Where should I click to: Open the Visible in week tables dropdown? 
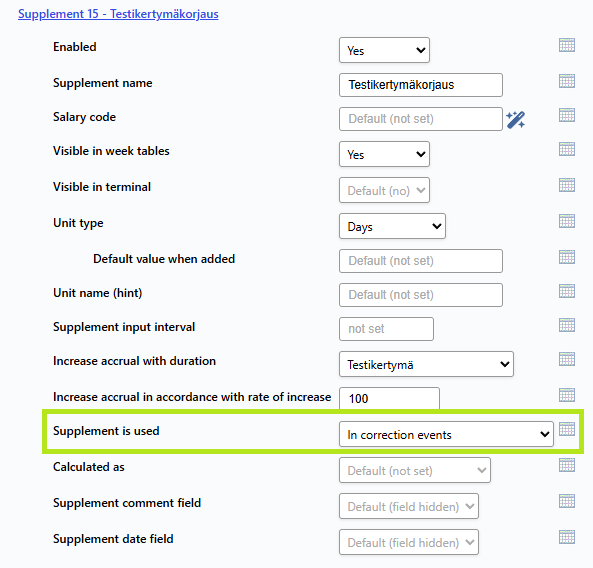(x=384, y=154)
